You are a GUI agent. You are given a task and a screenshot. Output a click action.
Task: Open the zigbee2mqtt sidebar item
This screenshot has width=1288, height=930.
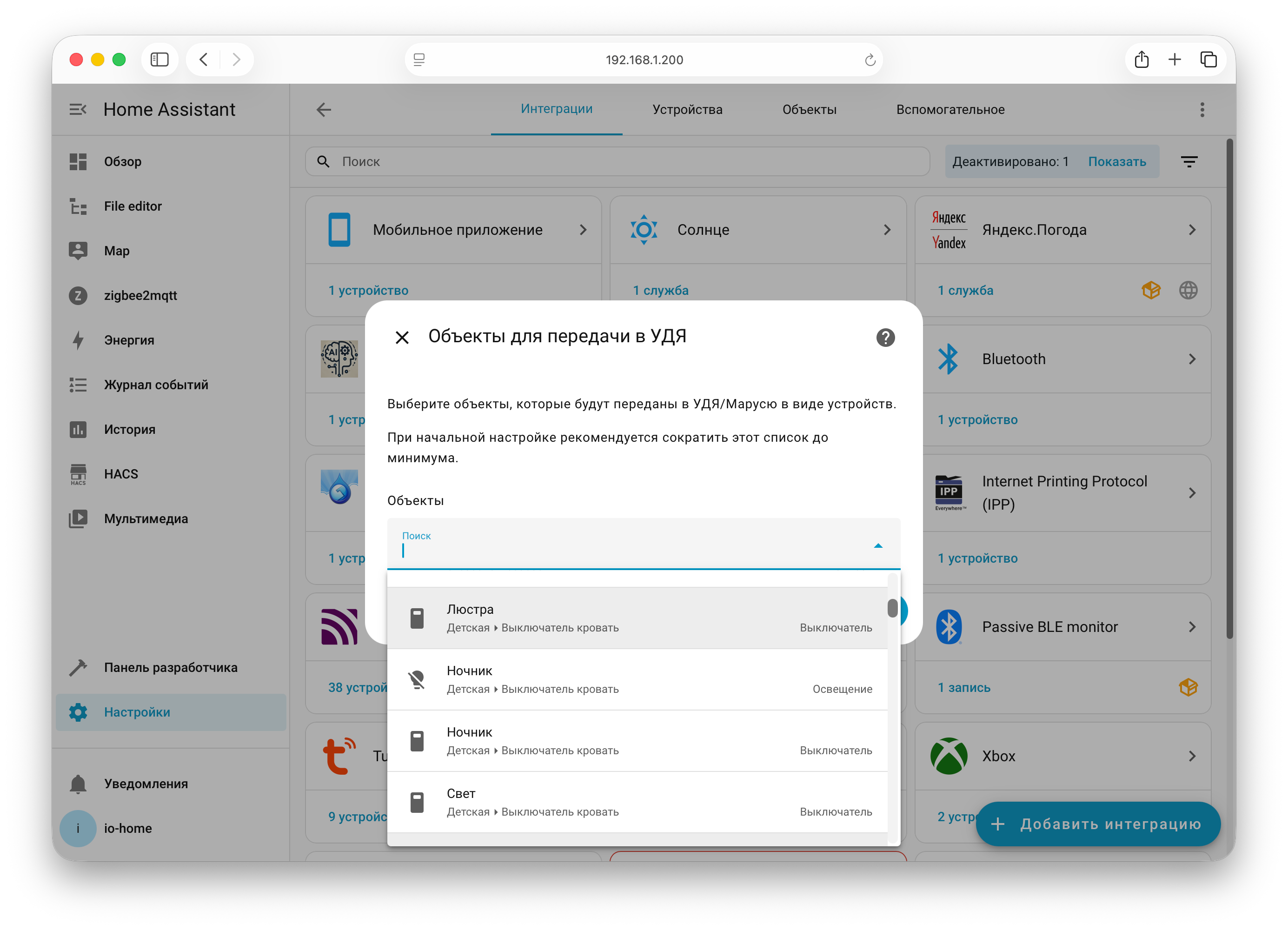(x=140, y=295)
